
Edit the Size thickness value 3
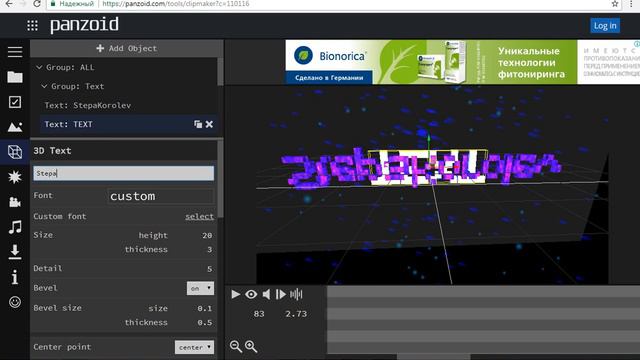point(209,249)
